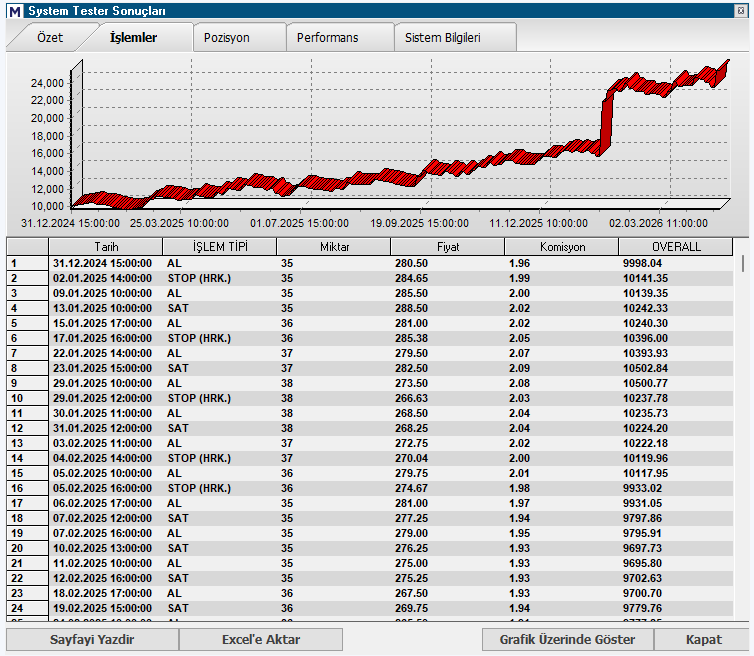Click the table's vertical scrollbar thumb
This screenshot has height=656, width=754.
coord(743,264)
